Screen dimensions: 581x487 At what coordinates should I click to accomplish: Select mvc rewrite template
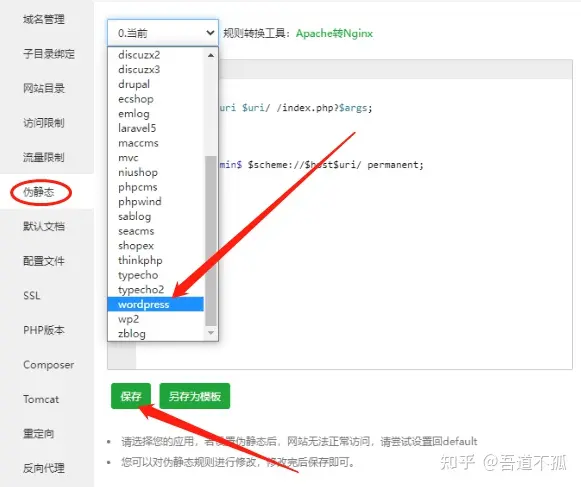[156, 158]
